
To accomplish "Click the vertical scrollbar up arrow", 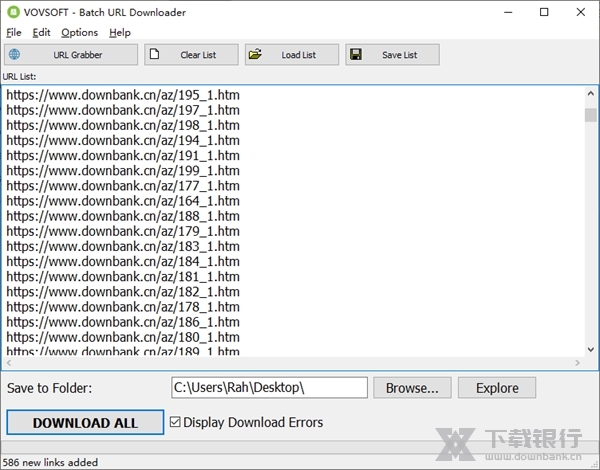I will 590,93.
